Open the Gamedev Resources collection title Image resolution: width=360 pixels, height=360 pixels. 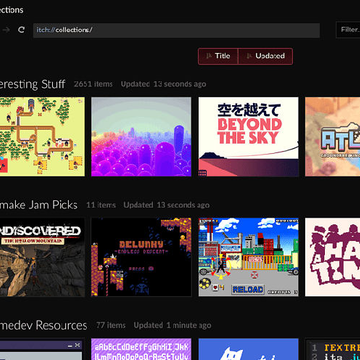pyautogui.click(x=43, y=325)
